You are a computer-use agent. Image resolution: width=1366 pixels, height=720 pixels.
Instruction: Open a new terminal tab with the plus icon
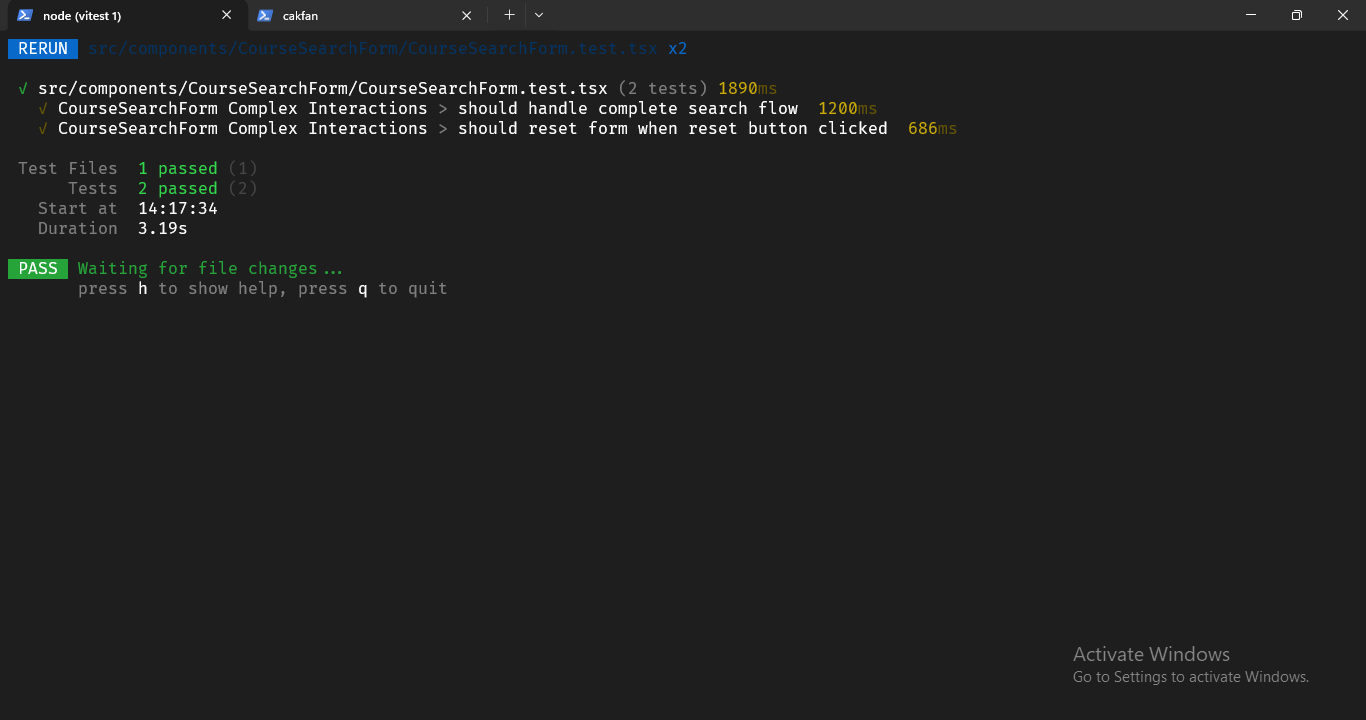(x=509, y=15)
